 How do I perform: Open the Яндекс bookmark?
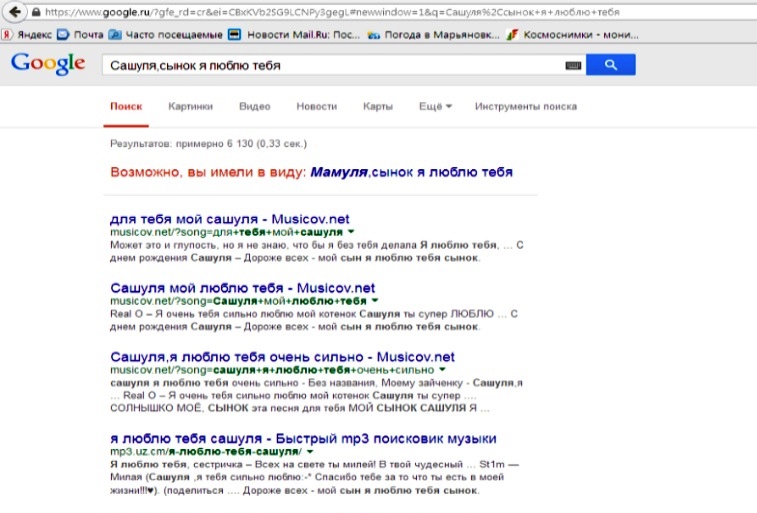point(27,35)
